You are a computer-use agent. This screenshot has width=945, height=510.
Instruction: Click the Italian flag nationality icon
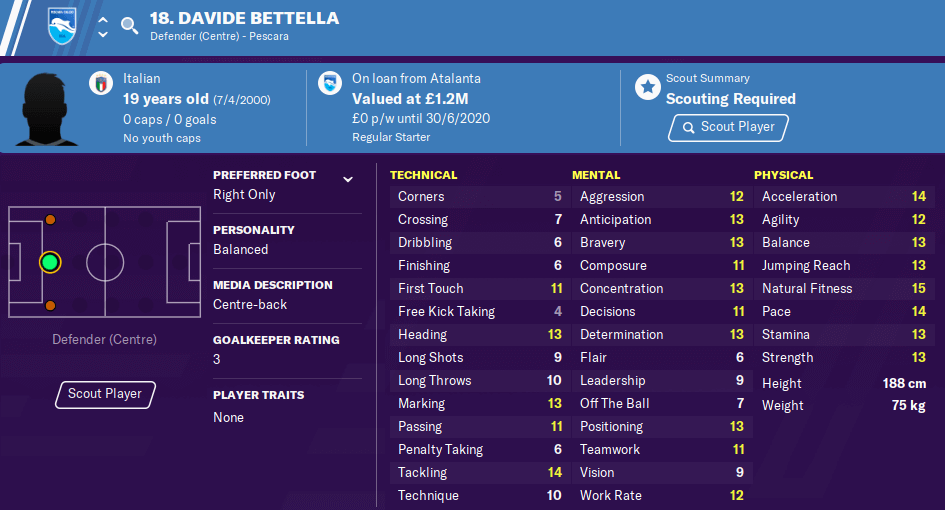(x=101, y=83)
